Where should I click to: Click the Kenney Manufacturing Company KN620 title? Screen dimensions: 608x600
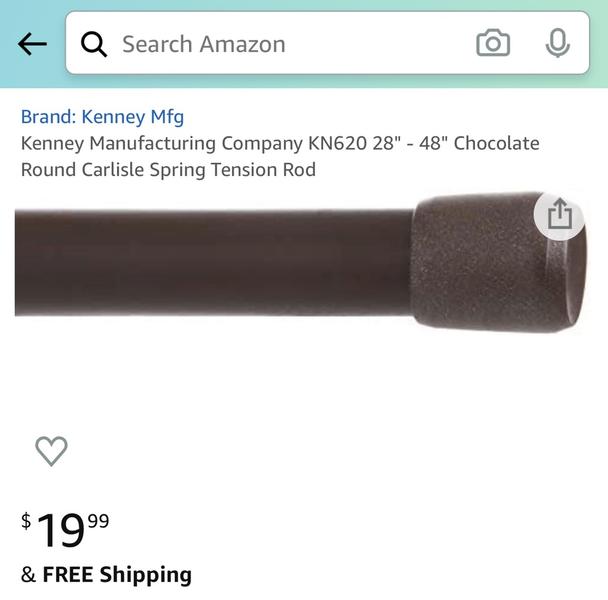click(x=280, y=143)
